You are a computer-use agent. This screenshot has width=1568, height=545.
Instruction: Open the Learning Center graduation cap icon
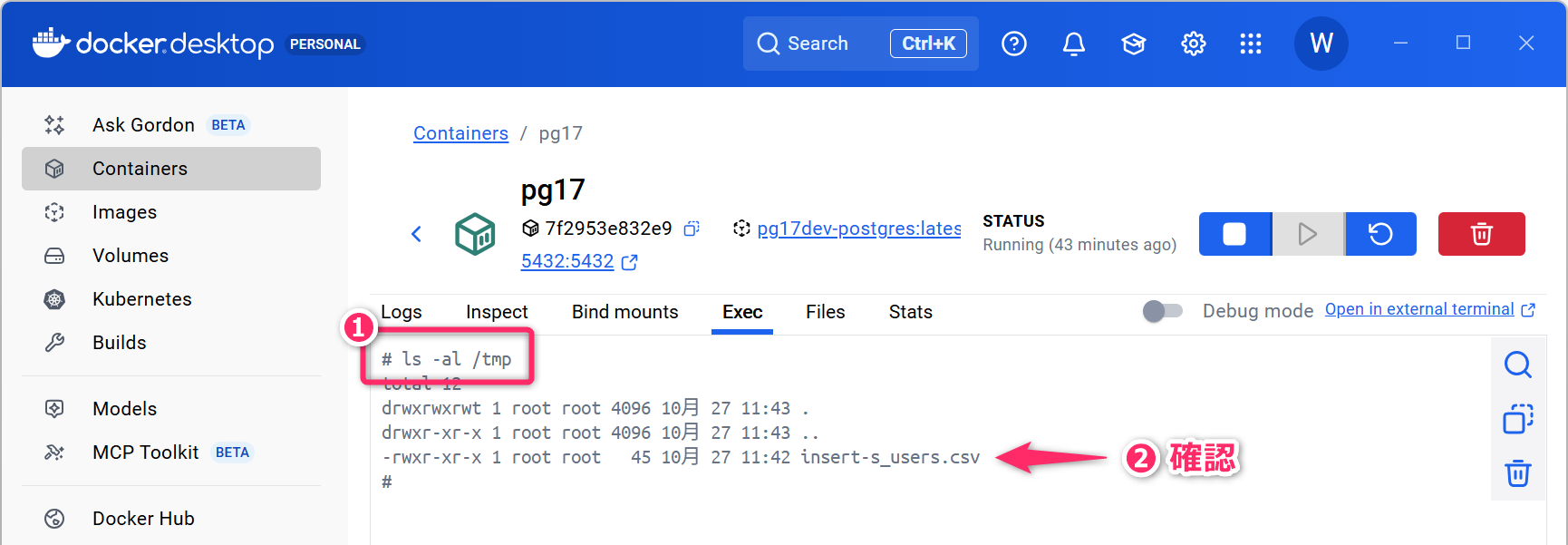1133,44
